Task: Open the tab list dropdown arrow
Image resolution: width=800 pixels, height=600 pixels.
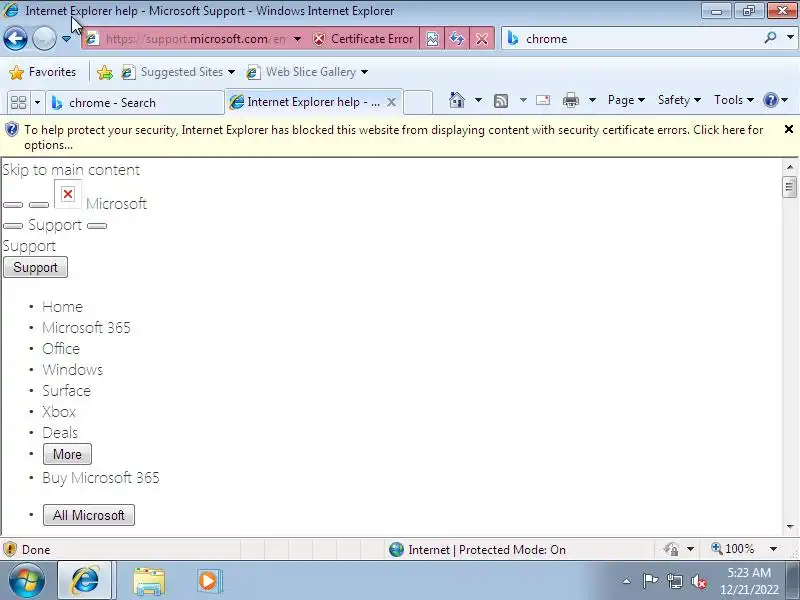Action: [x=37, y=103]
